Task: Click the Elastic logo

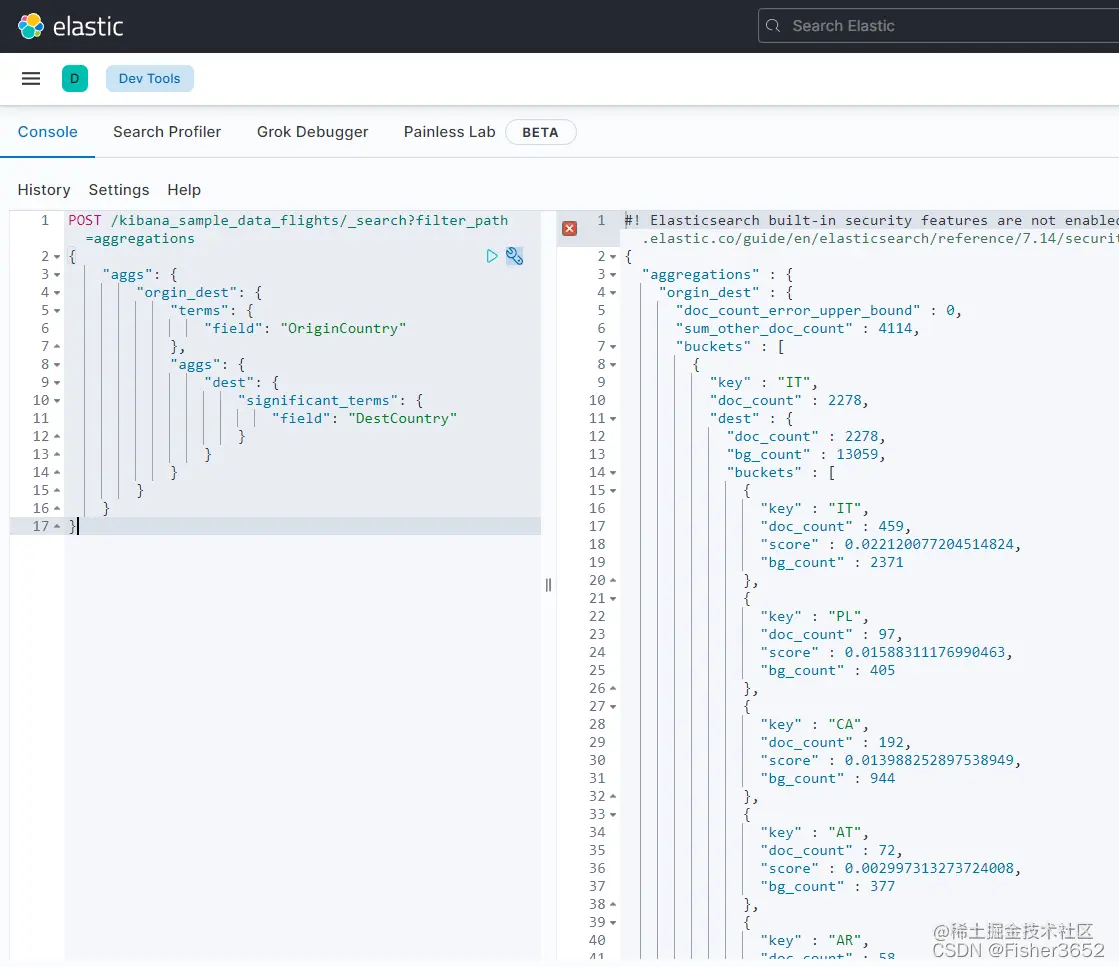Action: pyautogui.click(x=70, y=26)
